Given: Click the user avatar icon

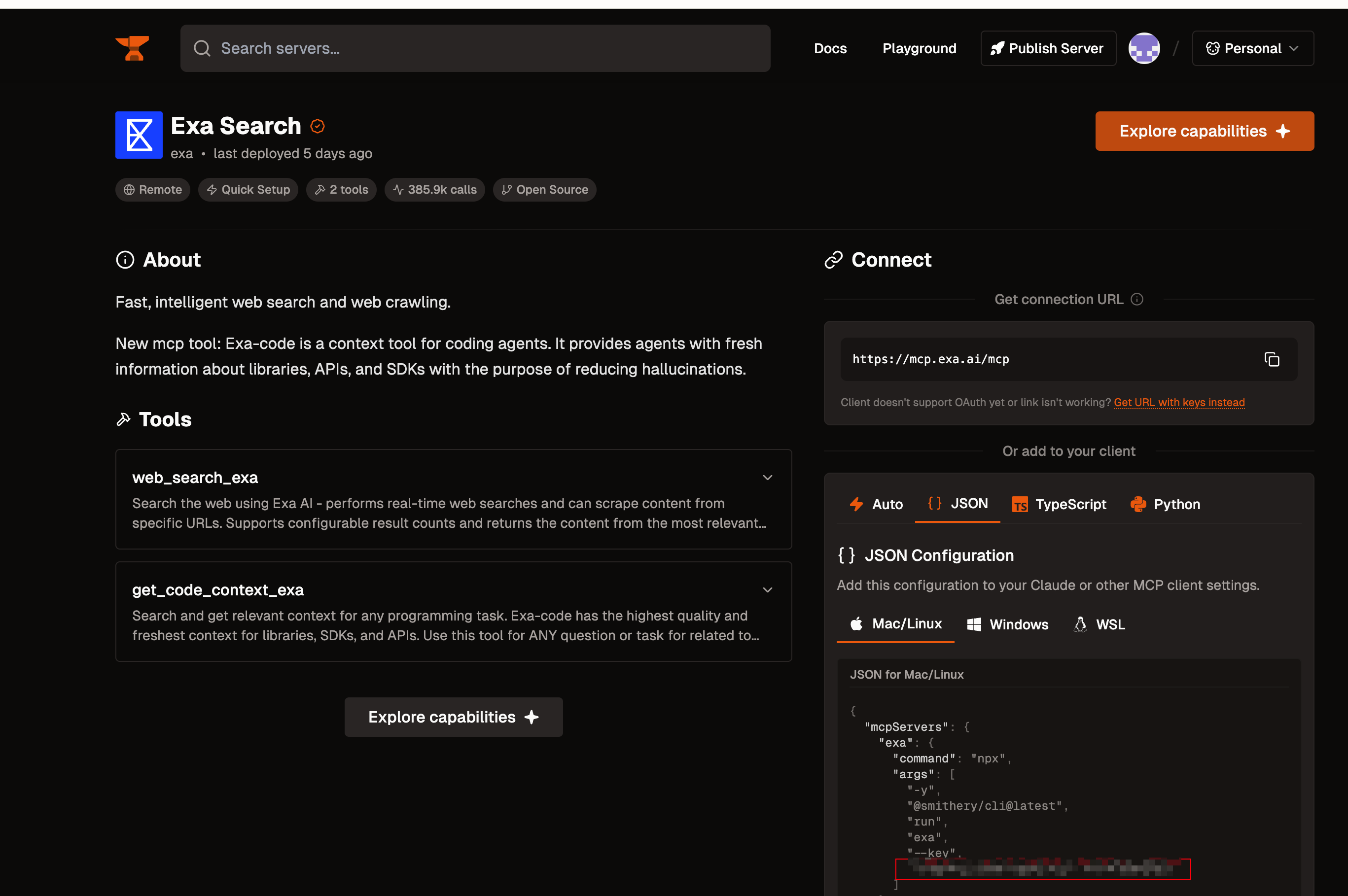Looking at the screenshot, I should pyautogui.click(x=1143, y=49).
